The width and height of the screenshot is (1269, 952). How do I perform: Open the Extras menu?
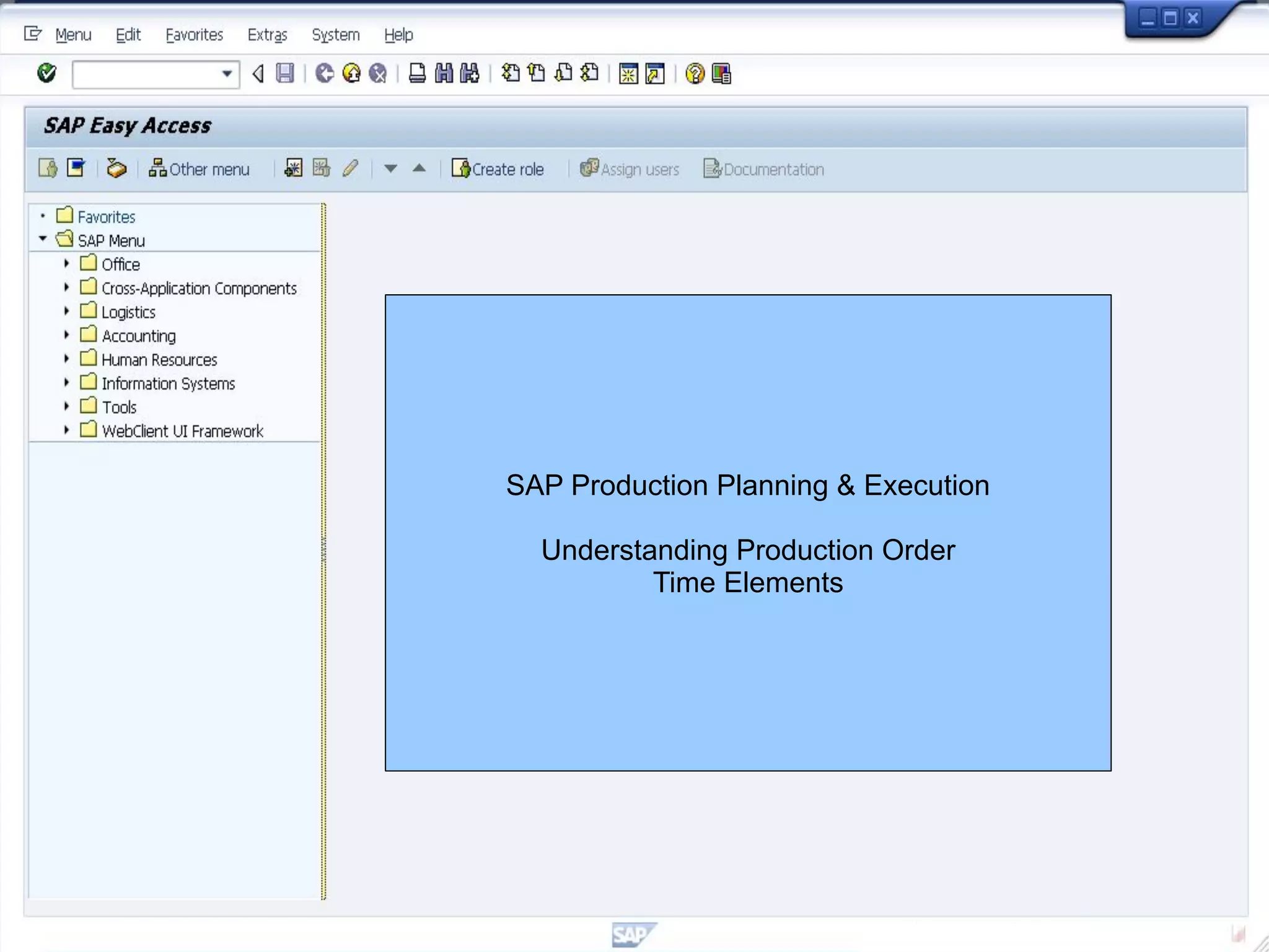coord(267,35)
